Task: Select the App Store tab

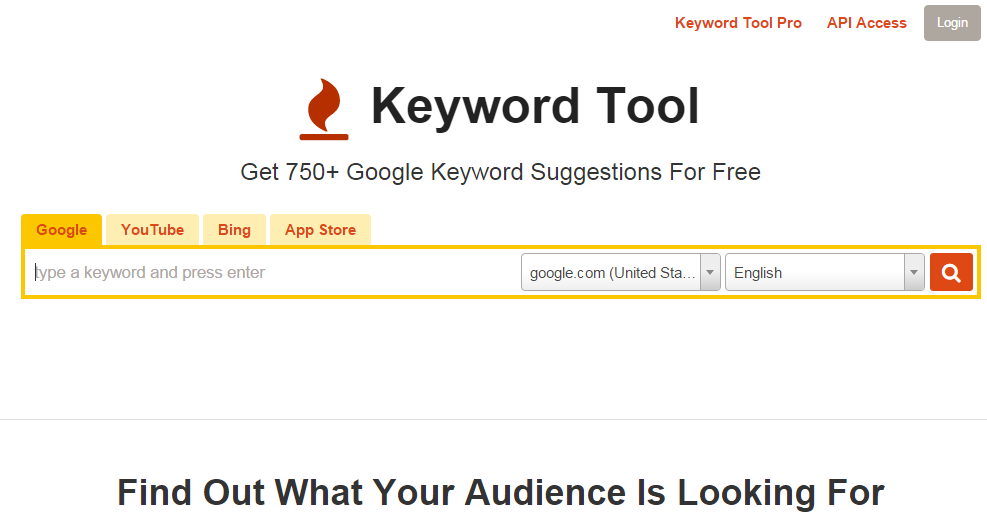Action: pyautogui.click(x=320, y=230)
